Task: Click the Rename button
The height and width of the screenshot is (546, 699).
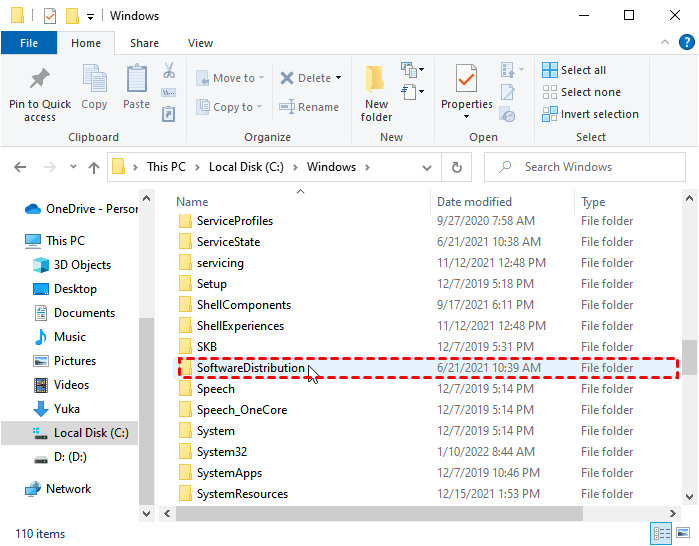Action: [x=309, y=107]
